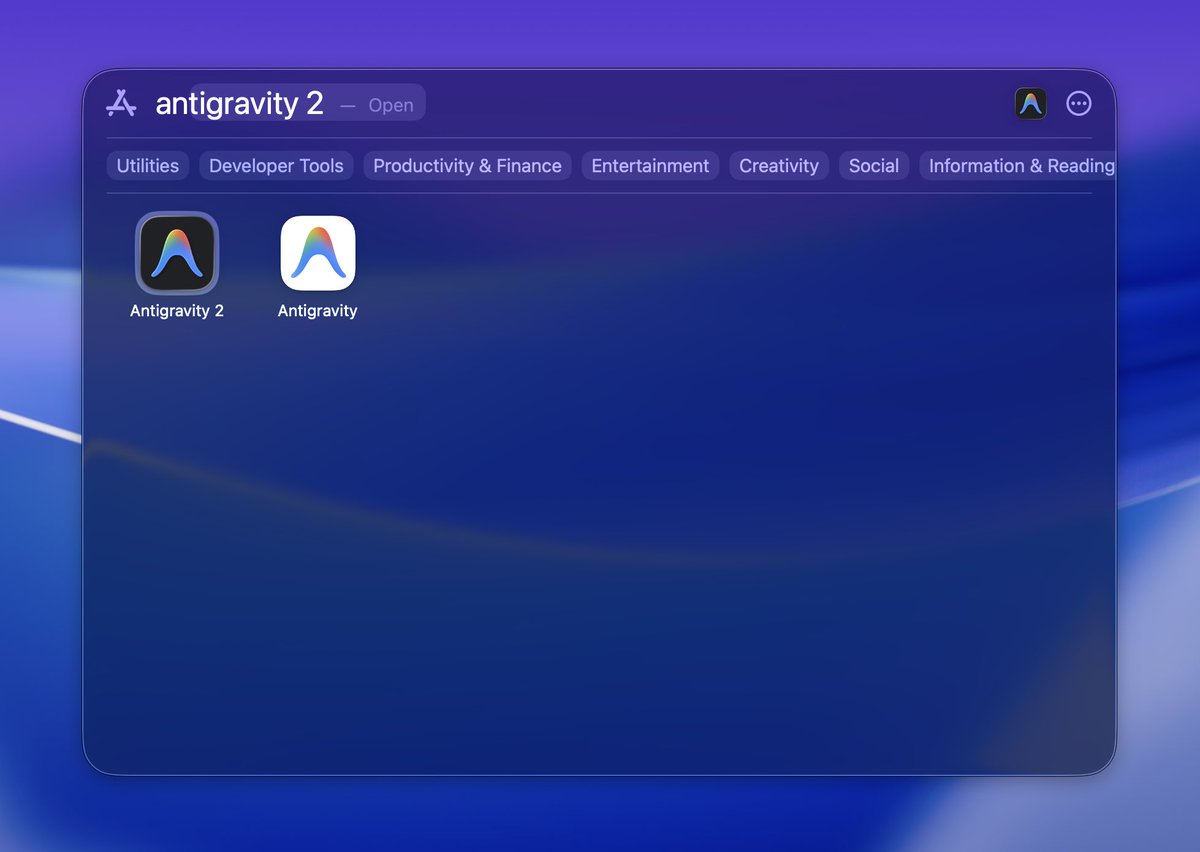Select the Developer Tools category
The image size is (1200, 852).
click(x=276, y=166)
